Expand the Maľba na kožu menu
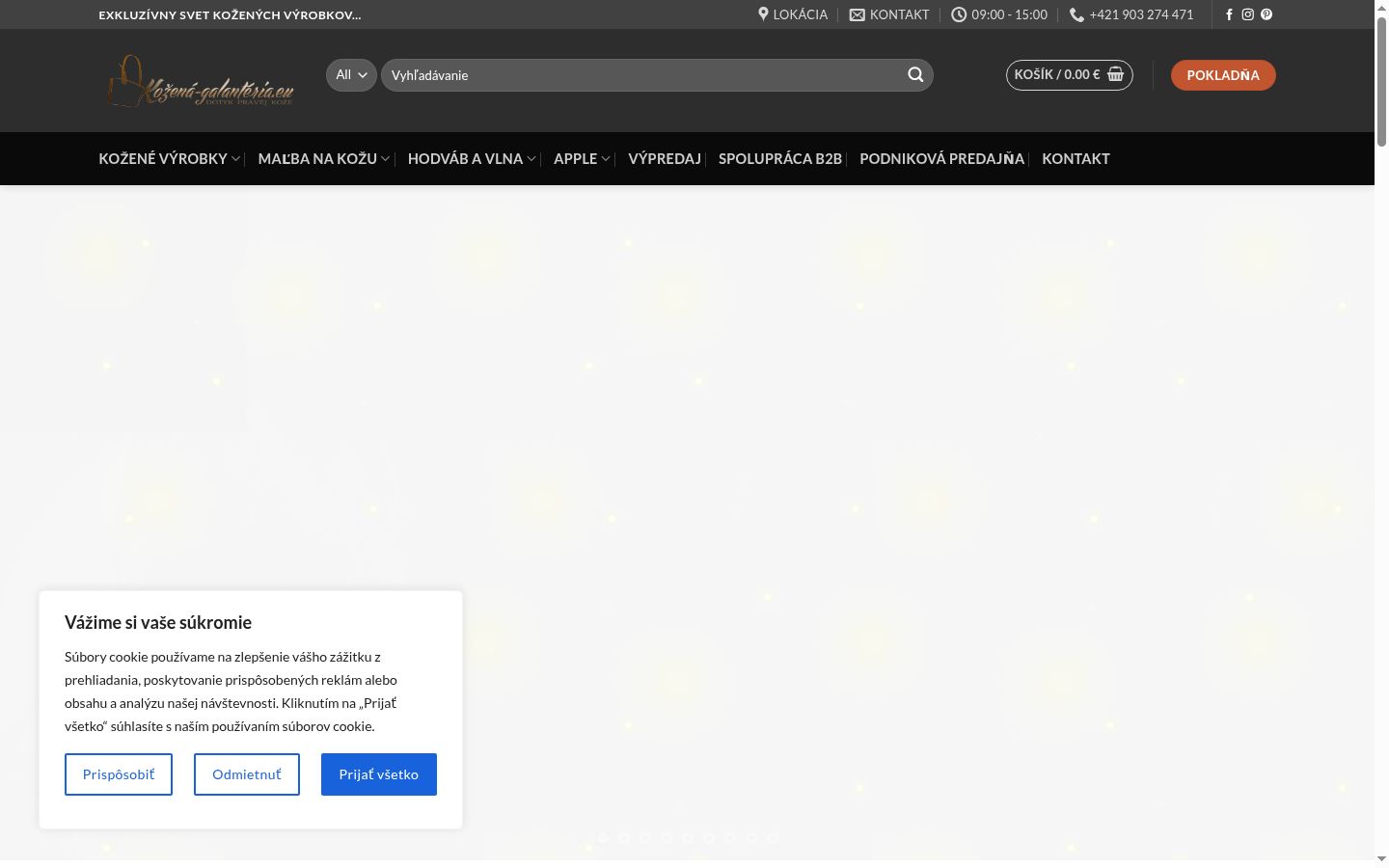Viewport: 1389px width, 868px height. tap(324, 158)
